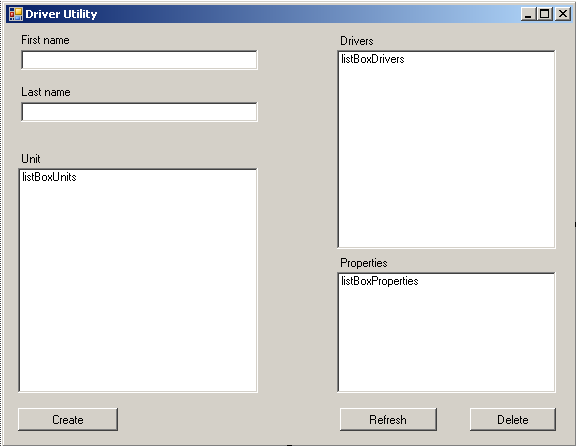Select the listBoxProperties entry in the Properties list
The image size is (576, 446).
coord(380,281)
